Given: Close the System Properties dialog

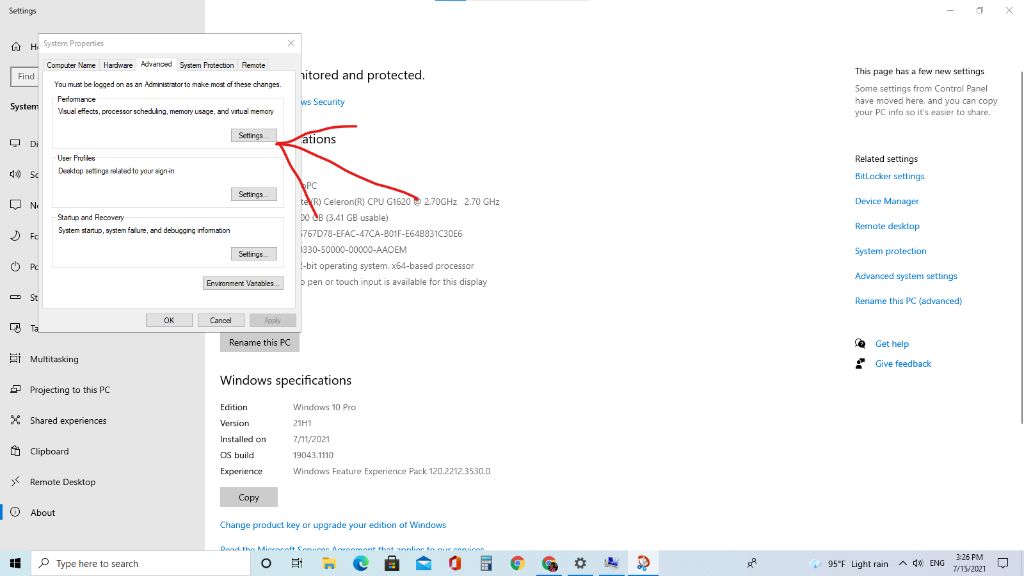Looking at the screenshot, I should click(x=291, y=43).
